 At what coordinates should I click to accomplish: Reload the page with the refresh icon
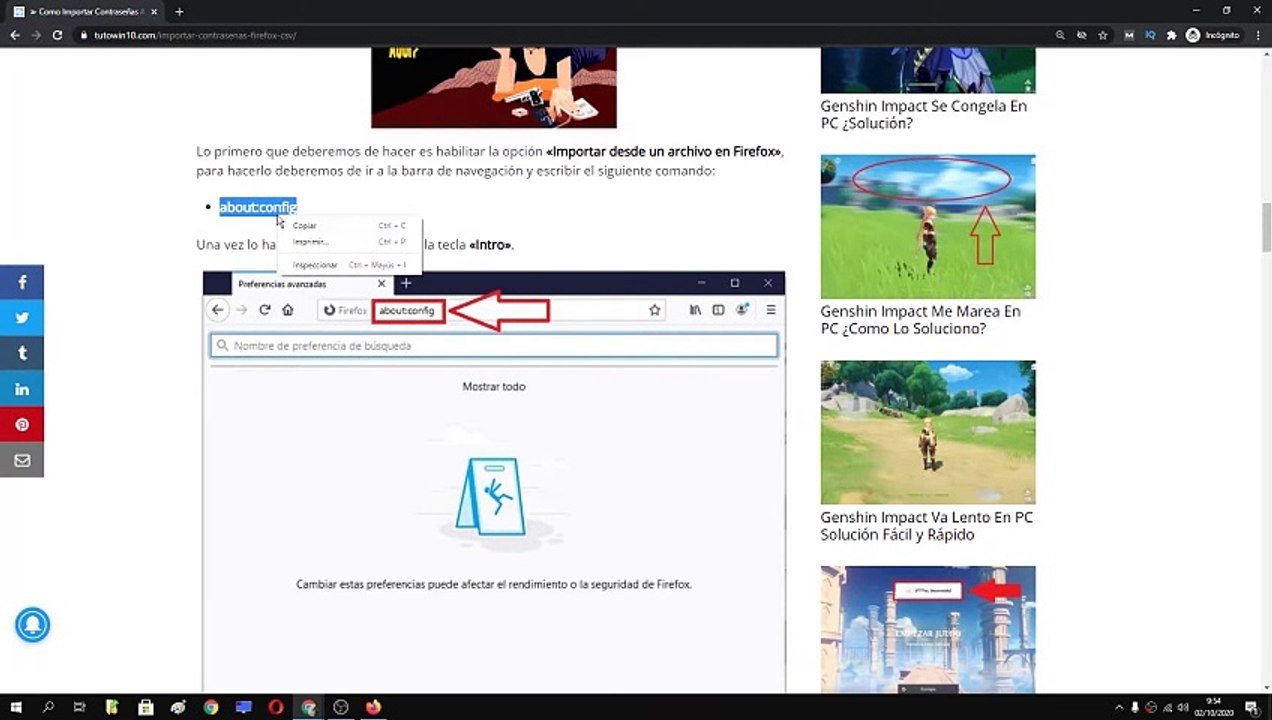[x=57, y=35]
